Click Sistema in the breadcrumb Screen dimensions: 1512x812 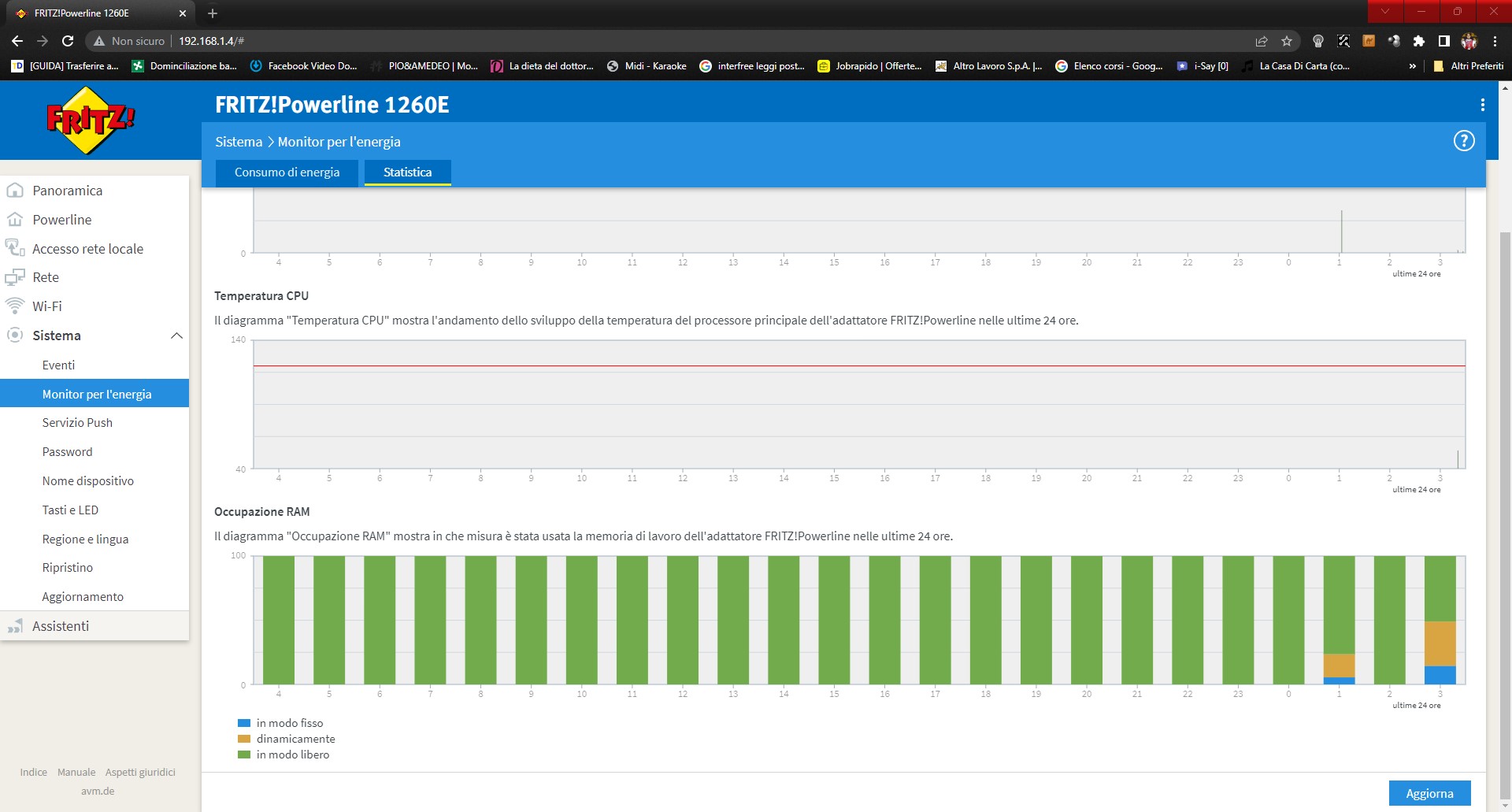pos(239,142)
